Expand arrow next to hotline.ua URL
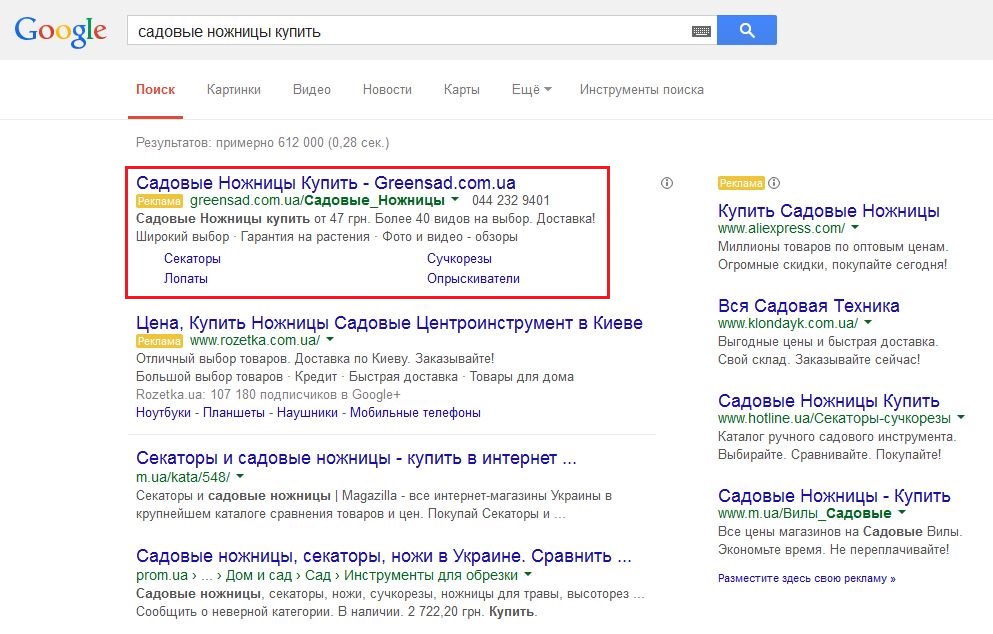The height and width of the screenshot is (634, 993). tap(961, 418)
